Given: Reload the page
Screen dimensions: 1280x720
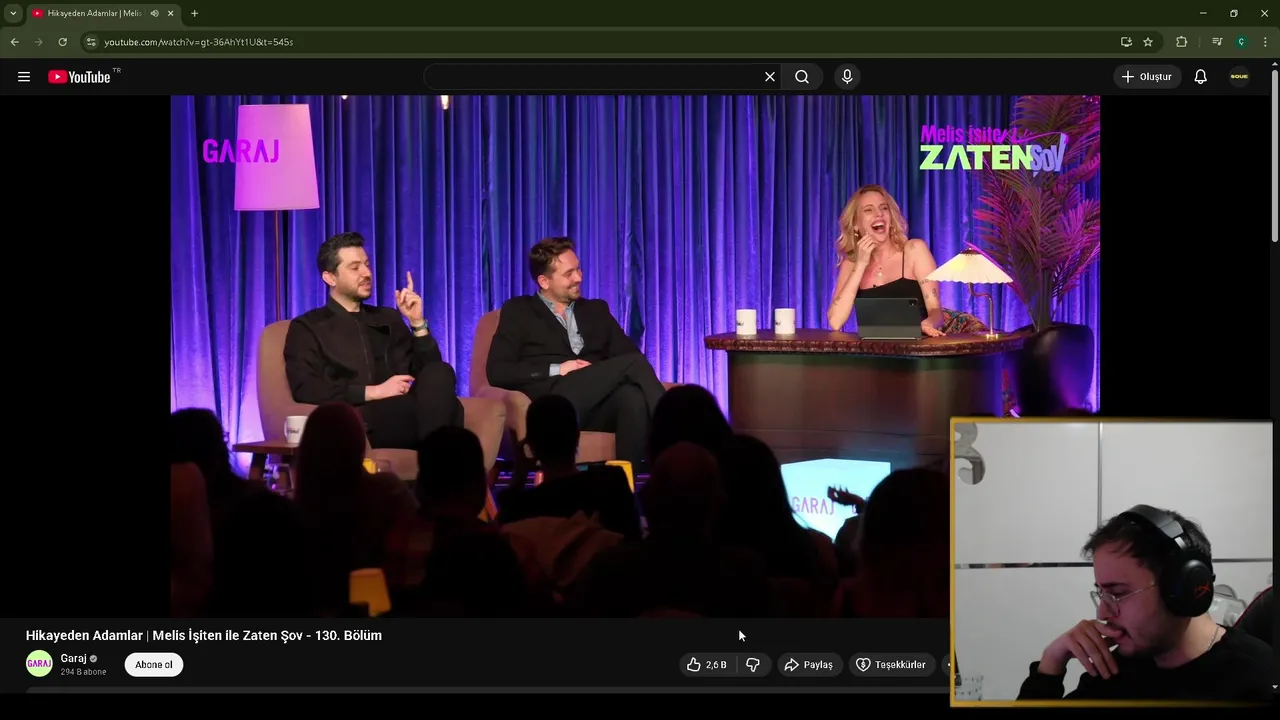Looking at the screenshot, I should [62, 42].
